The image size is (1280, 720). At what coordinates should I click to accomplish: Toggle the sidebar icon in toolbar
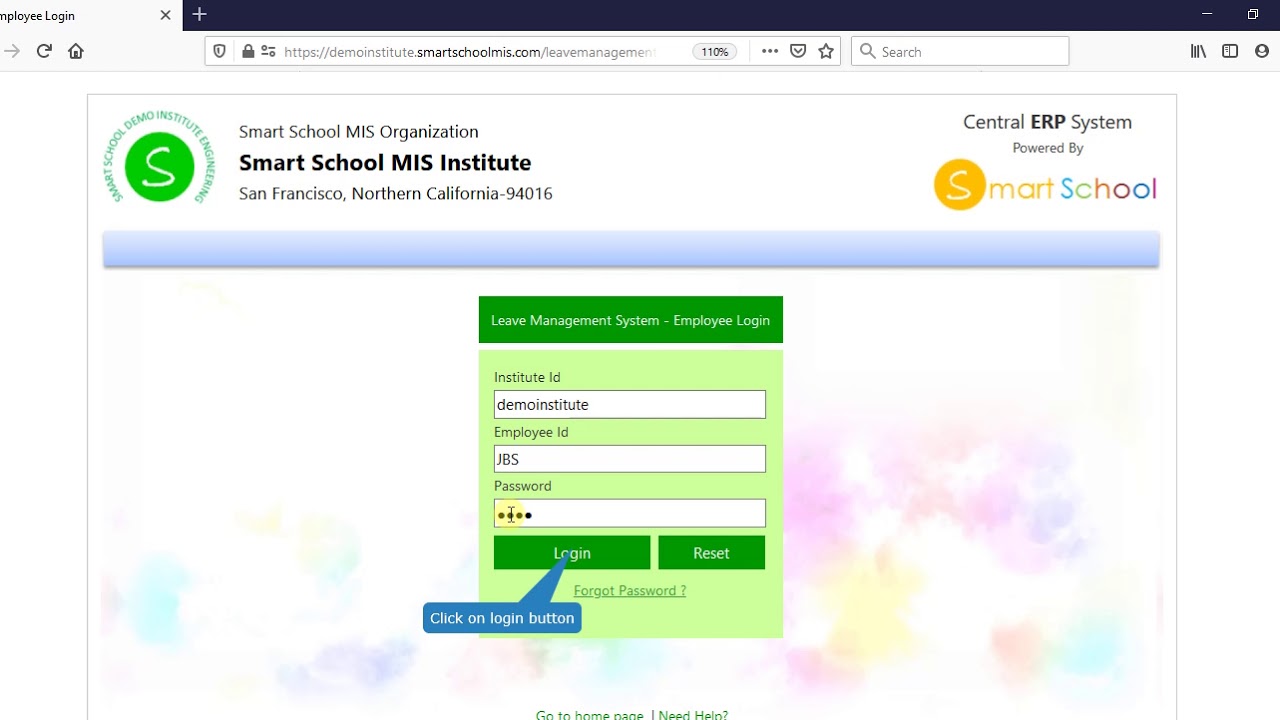point(1230,51)
